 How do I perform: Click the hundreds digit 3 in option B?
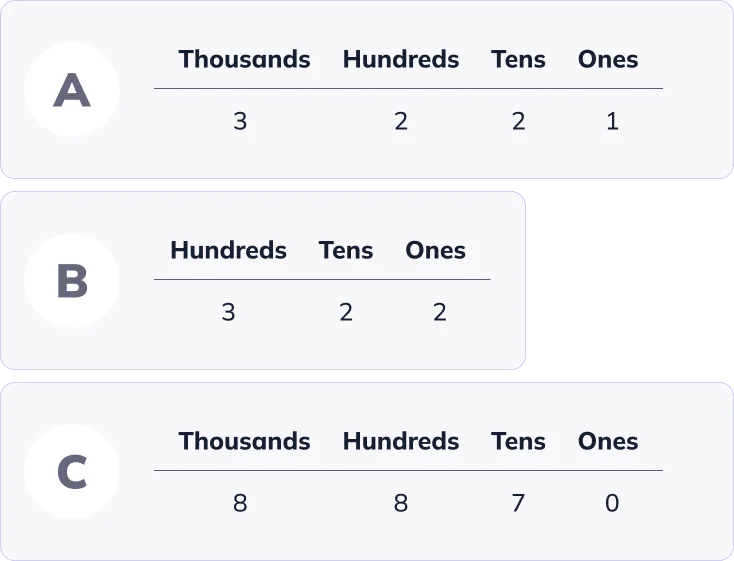coord(228,312)
